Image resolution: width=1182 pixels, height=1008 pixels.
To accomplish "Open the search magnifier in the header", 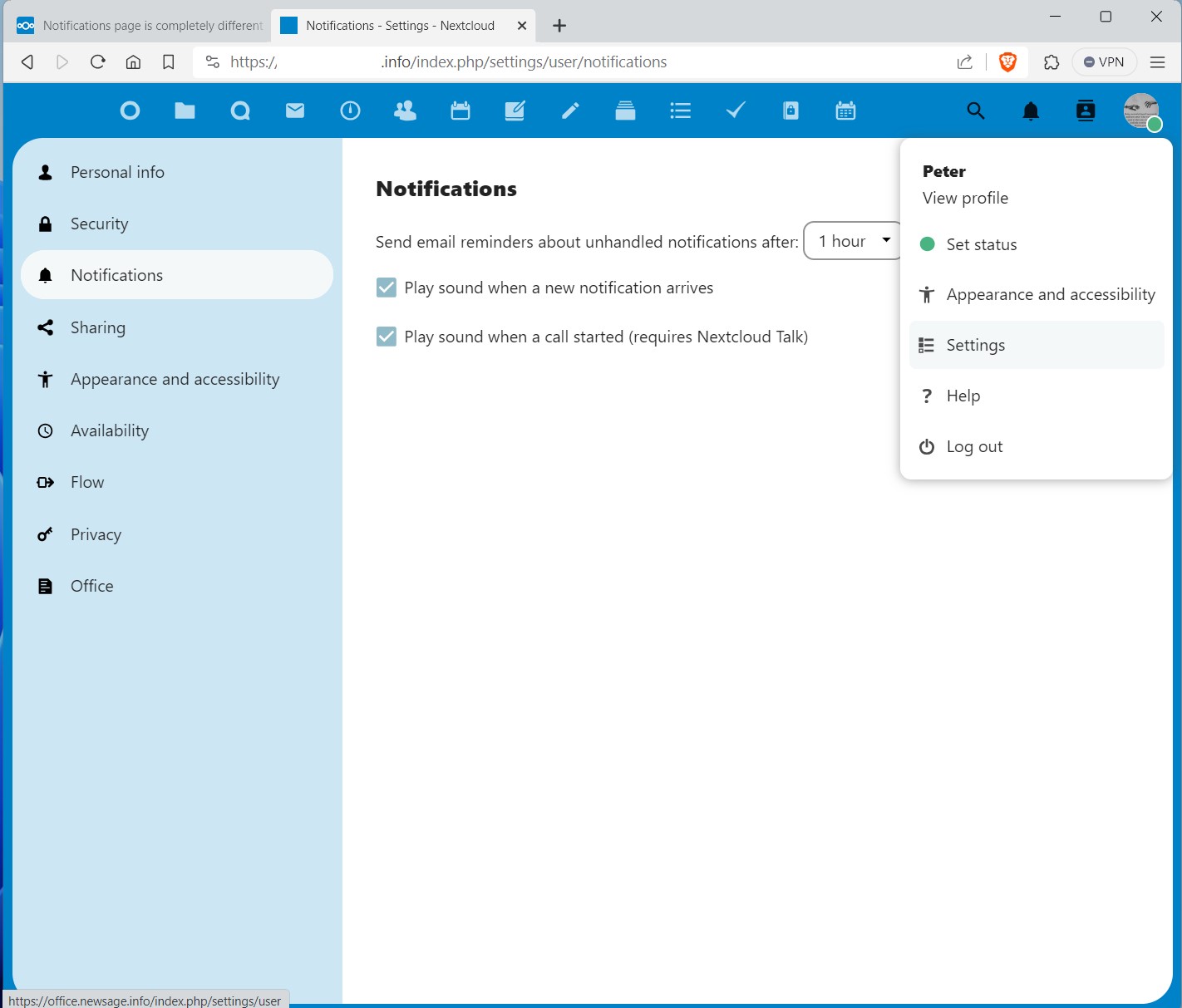I will (976, 111).
